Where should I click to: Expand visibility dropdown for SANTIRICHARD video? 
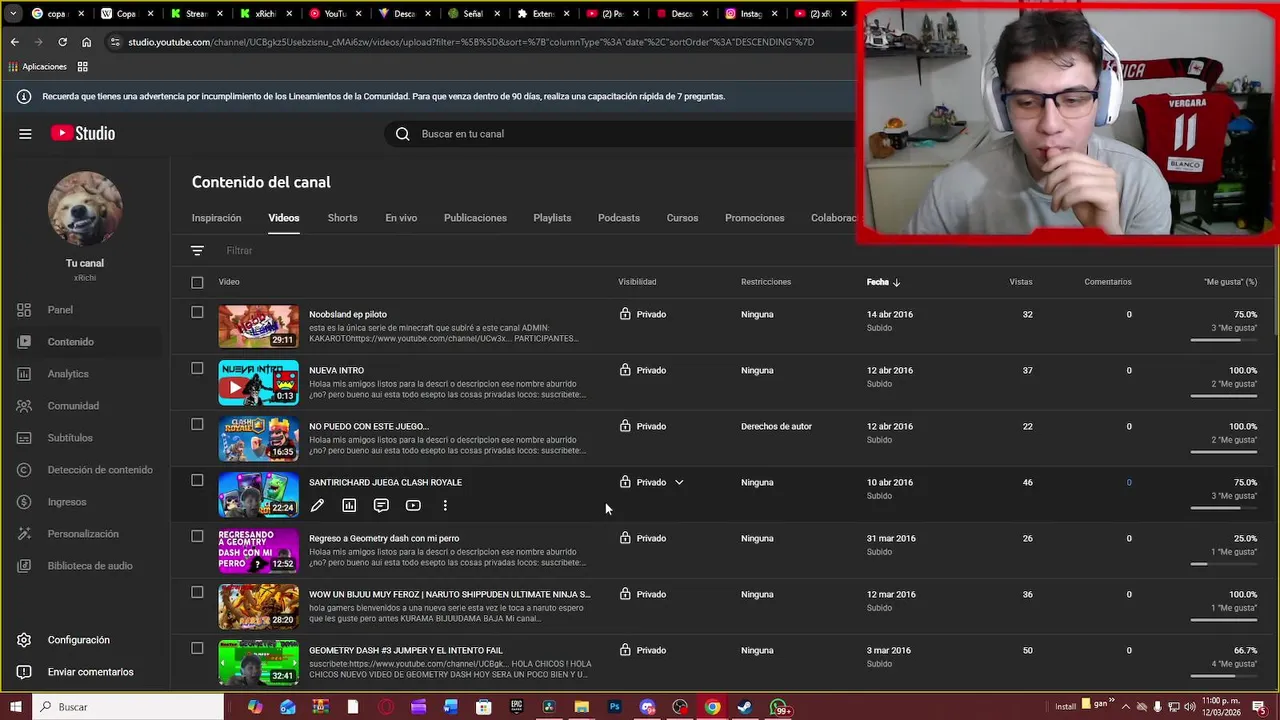pos(679,482)
